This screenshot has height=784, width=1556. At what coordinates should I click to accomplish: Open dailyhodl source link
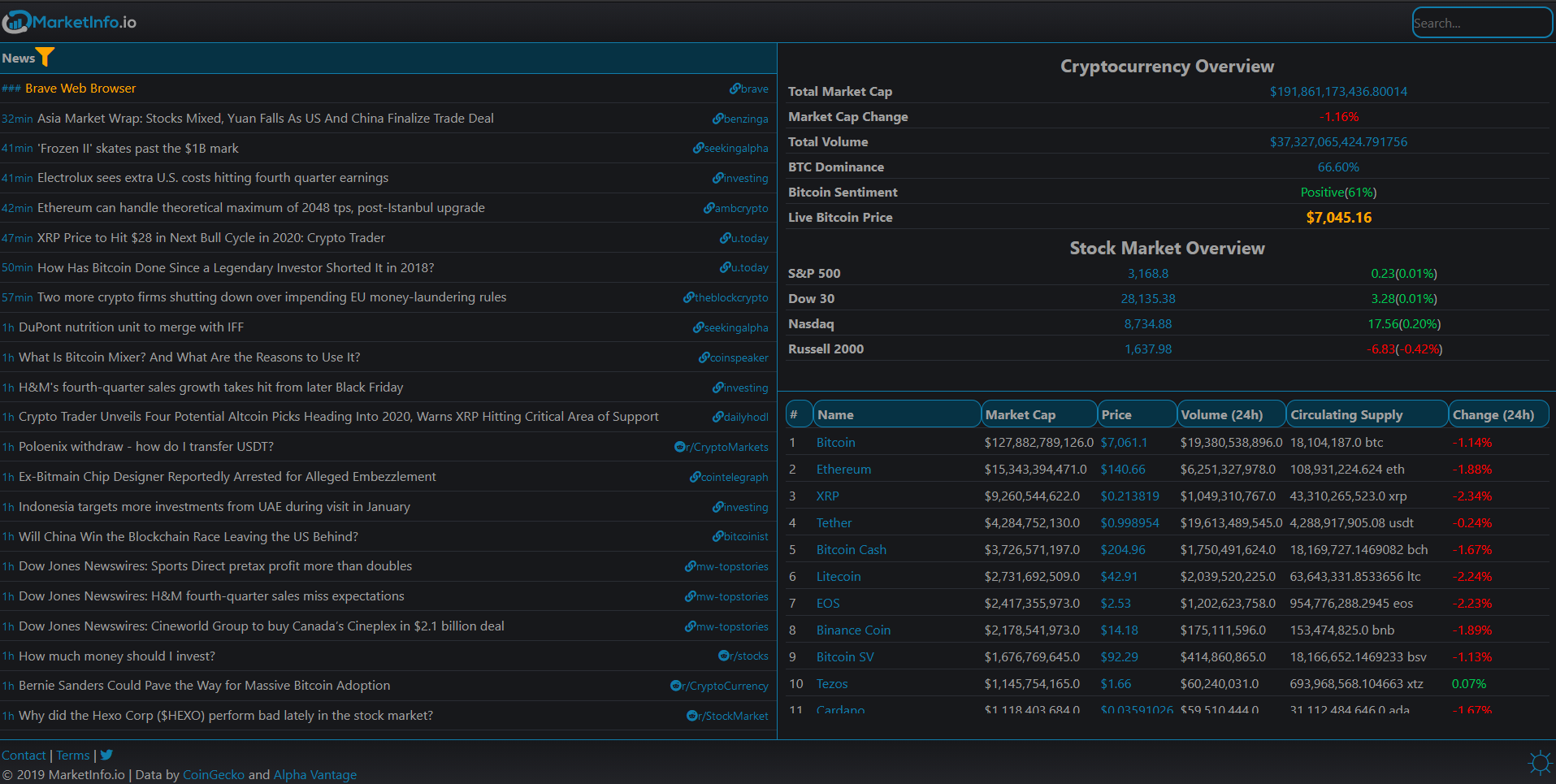pos(740,417)
